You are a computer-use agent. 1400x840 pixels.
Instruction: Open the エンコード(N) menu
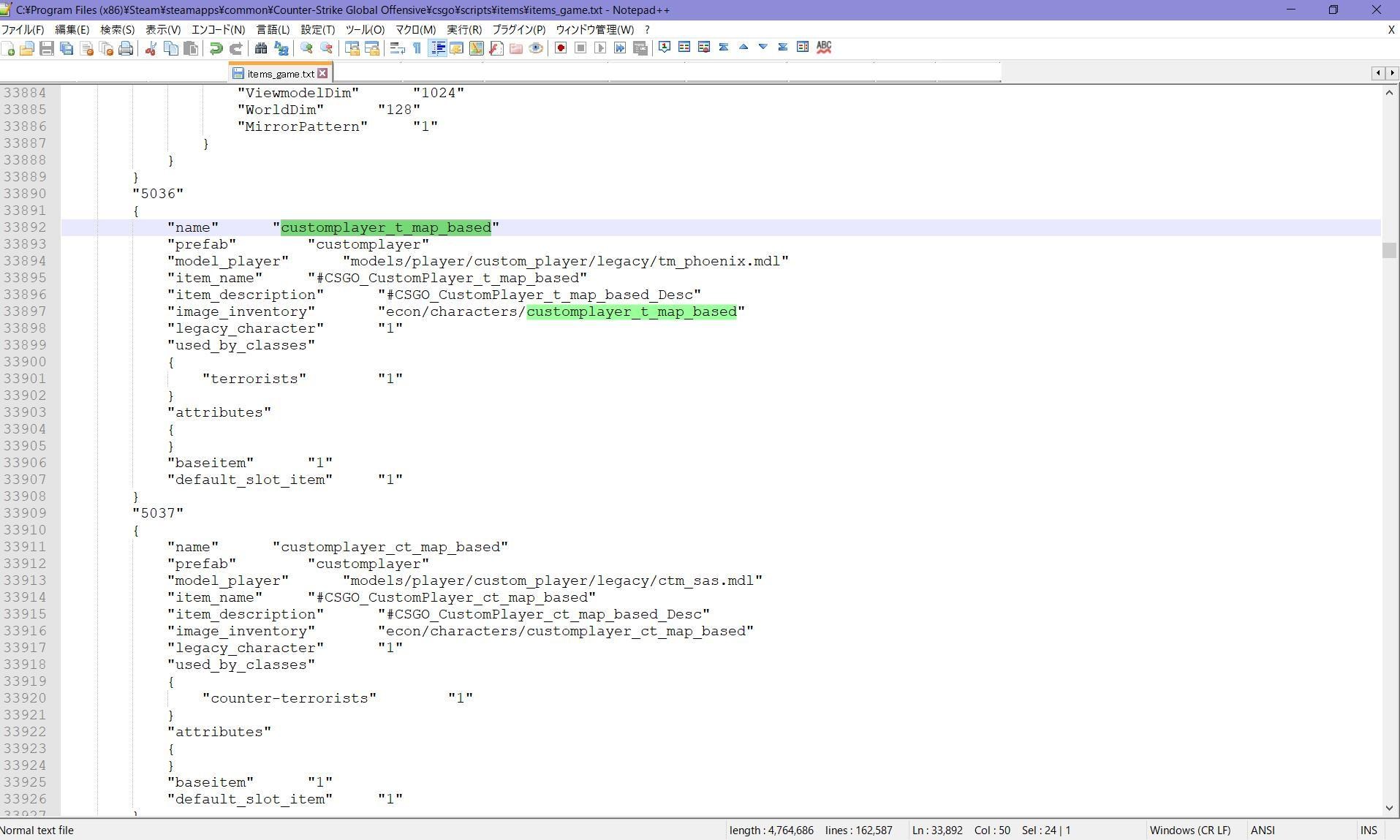point(218,30)
